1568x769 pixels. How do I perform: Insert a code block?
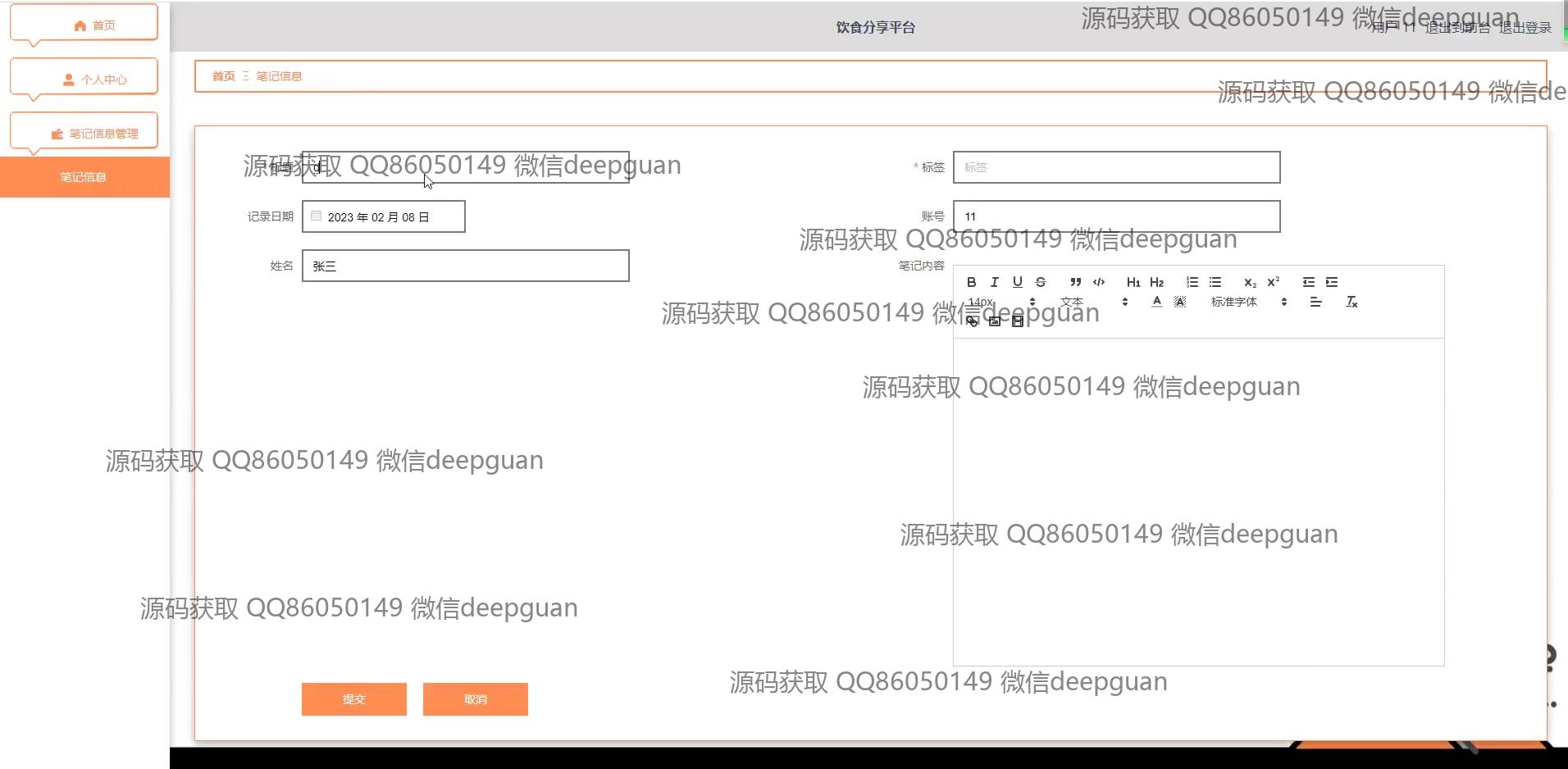[x=1099, y=282]
